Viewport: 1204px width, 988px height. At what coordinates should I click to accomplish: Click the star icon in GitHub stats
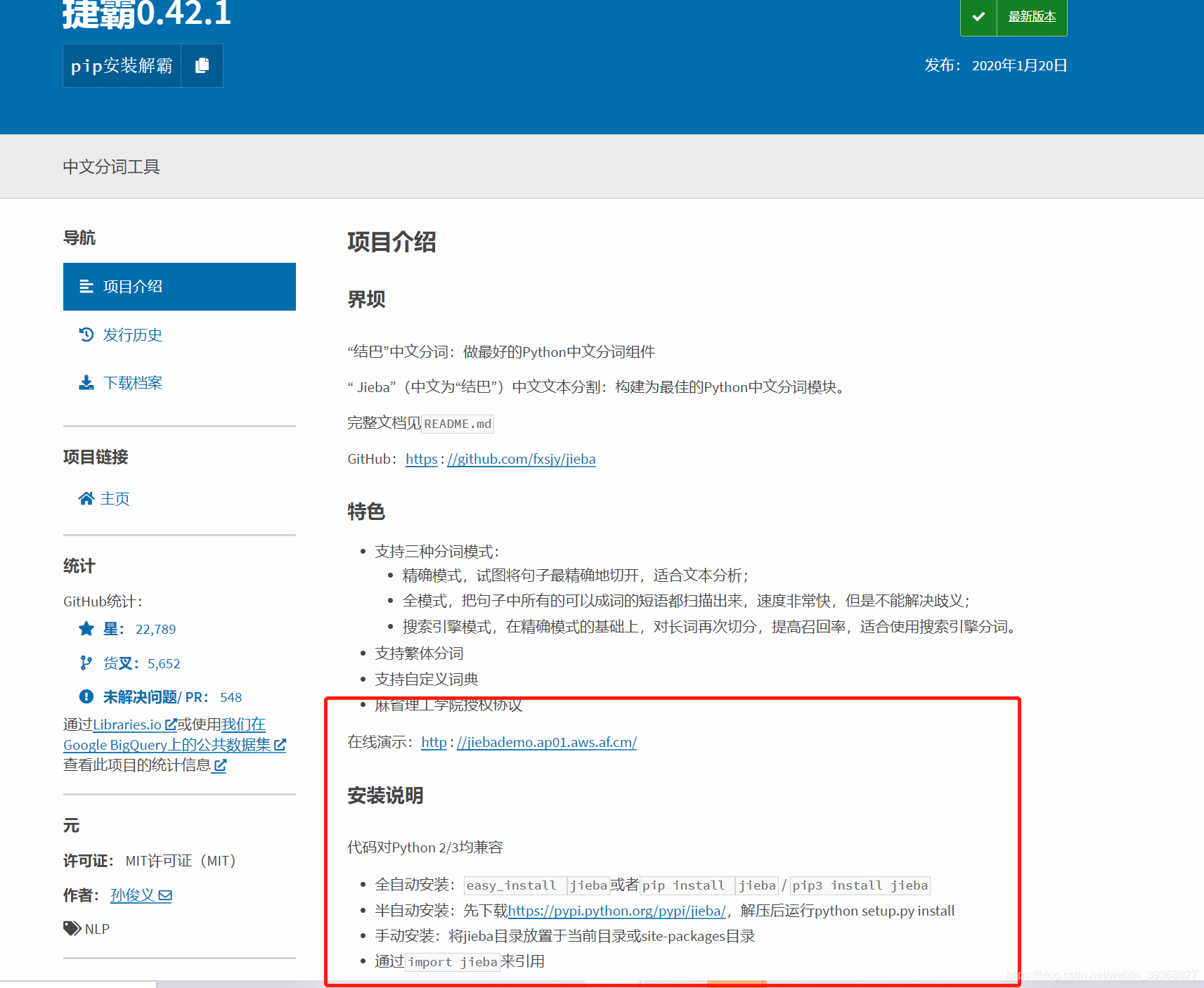tap(86, 628)
